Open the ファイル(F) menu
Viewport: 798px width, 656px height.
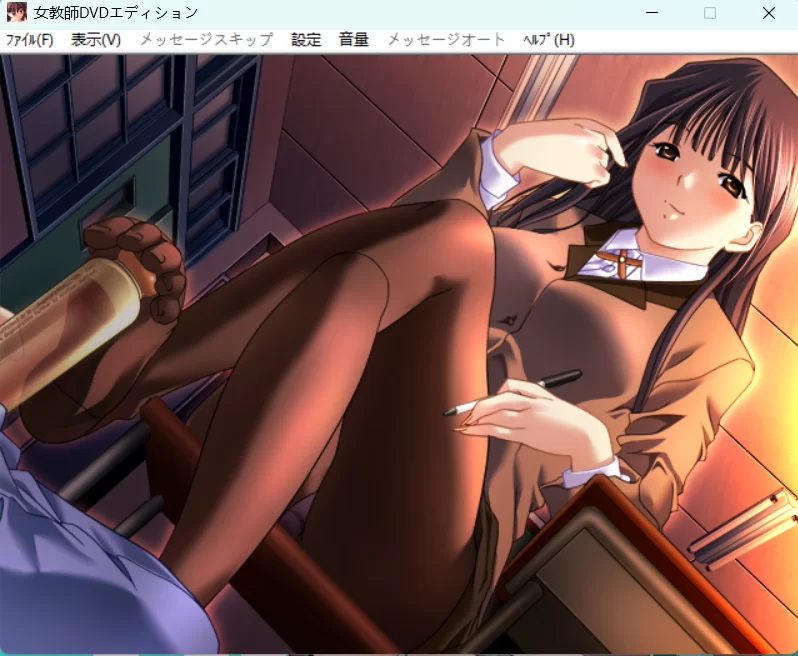30,40
